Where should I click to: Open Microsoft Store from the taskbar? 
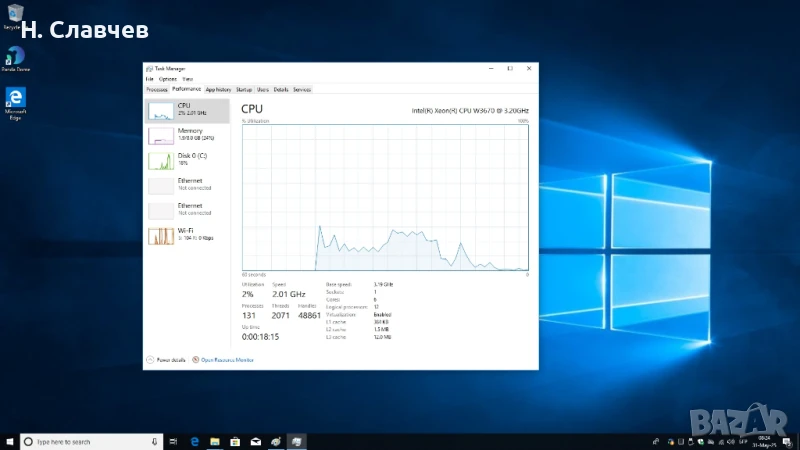pyautogui.click(x=235, y=441)
